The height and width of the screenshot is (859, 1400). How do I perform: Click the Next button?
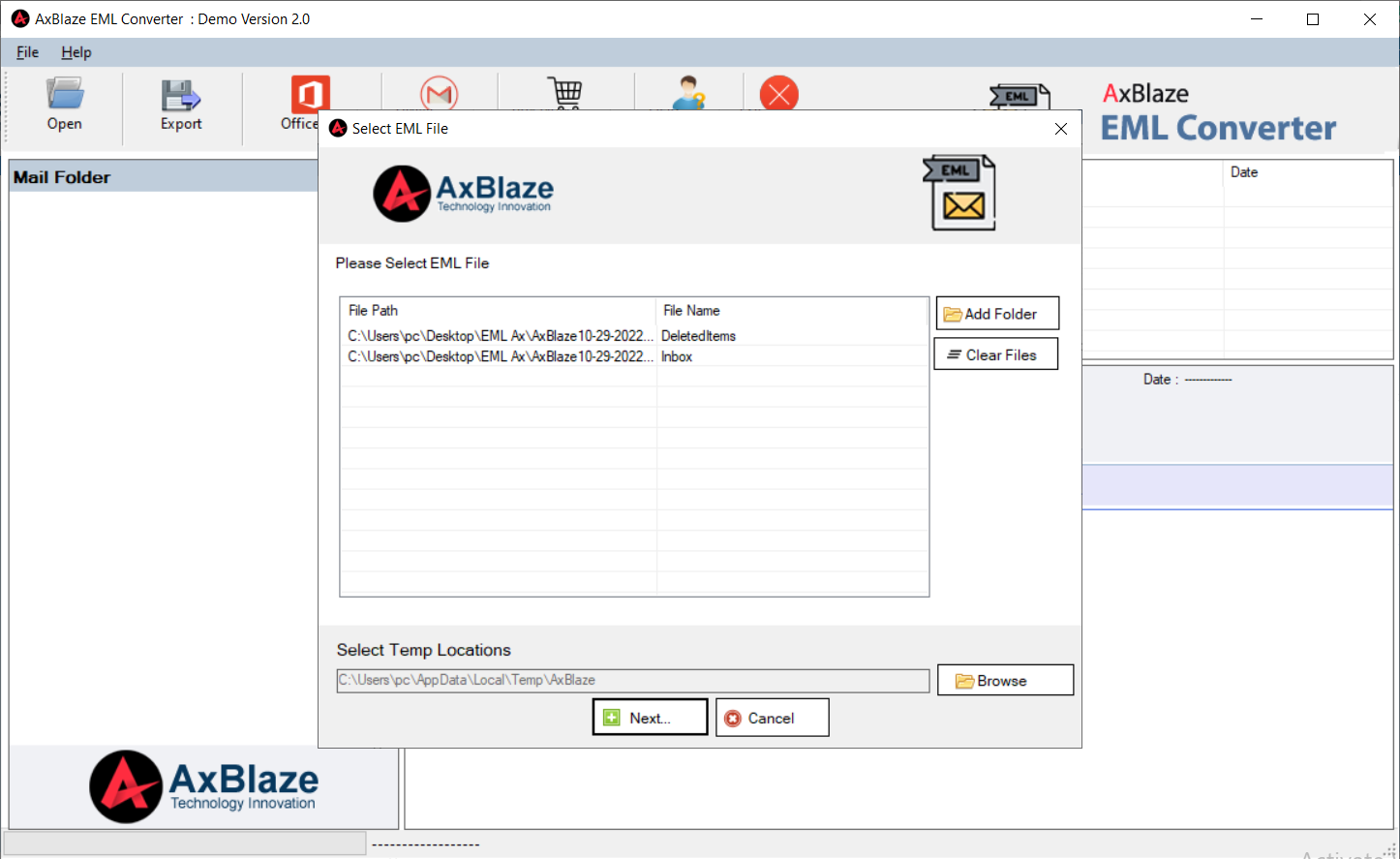(x=650, y=718)
